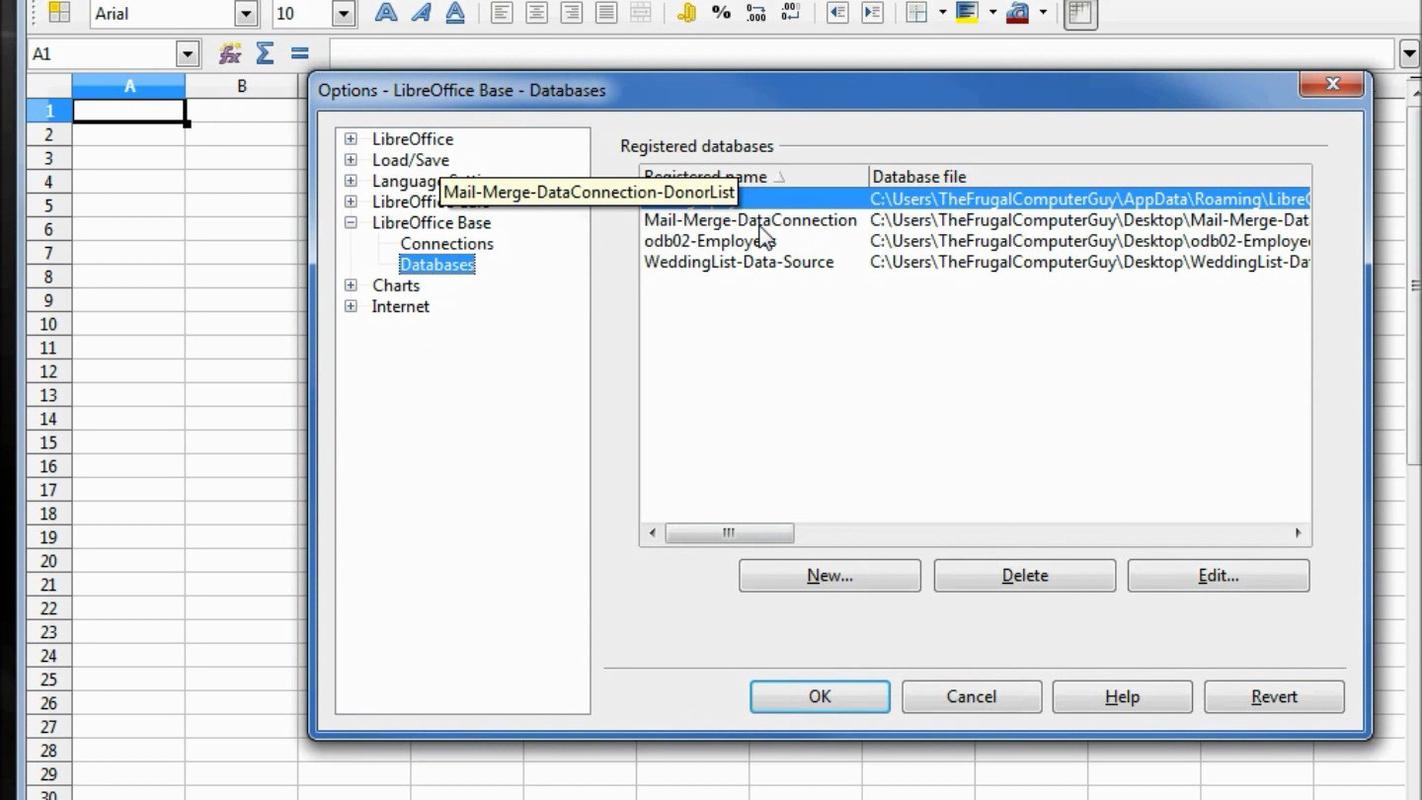Select the odb02-Employees database row
The height and width of the screenshot is (800, 1422).
point(975,241)
